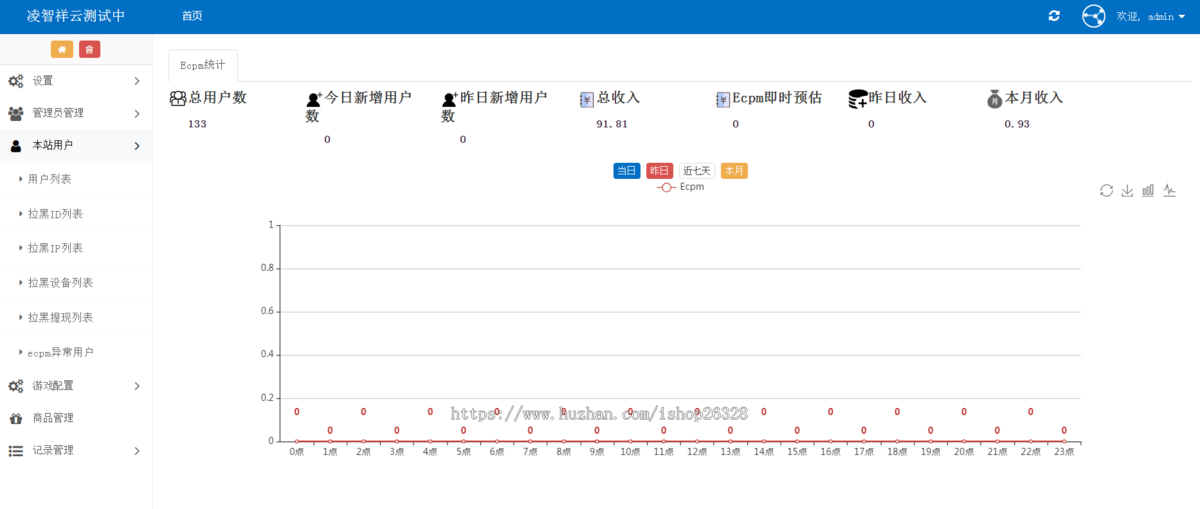Collapse the 本站用户 menu chevron

point(137,146)
